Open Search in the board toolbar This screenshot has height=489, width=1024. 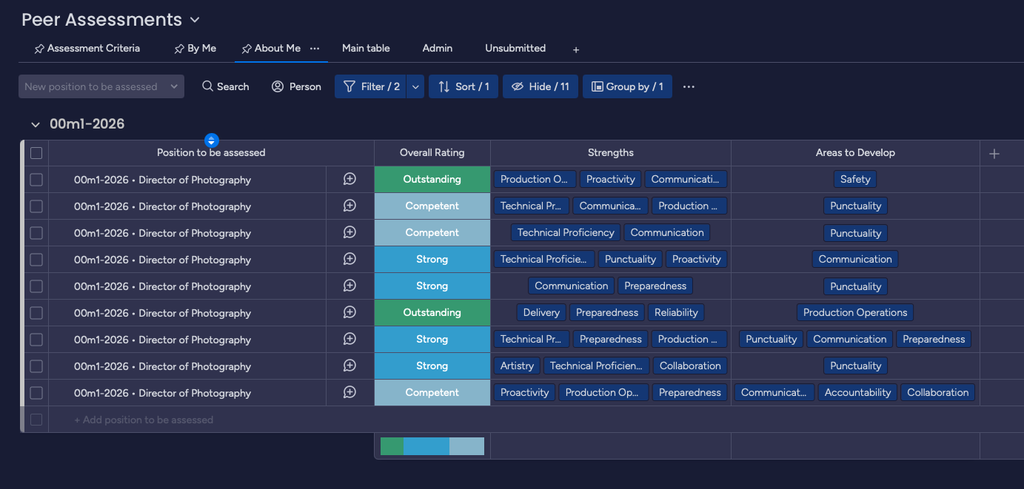225,87
